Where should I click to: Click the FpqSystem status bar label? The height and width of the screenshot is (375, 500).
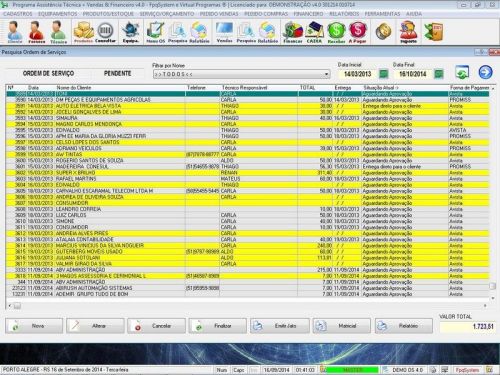(467, 370)
